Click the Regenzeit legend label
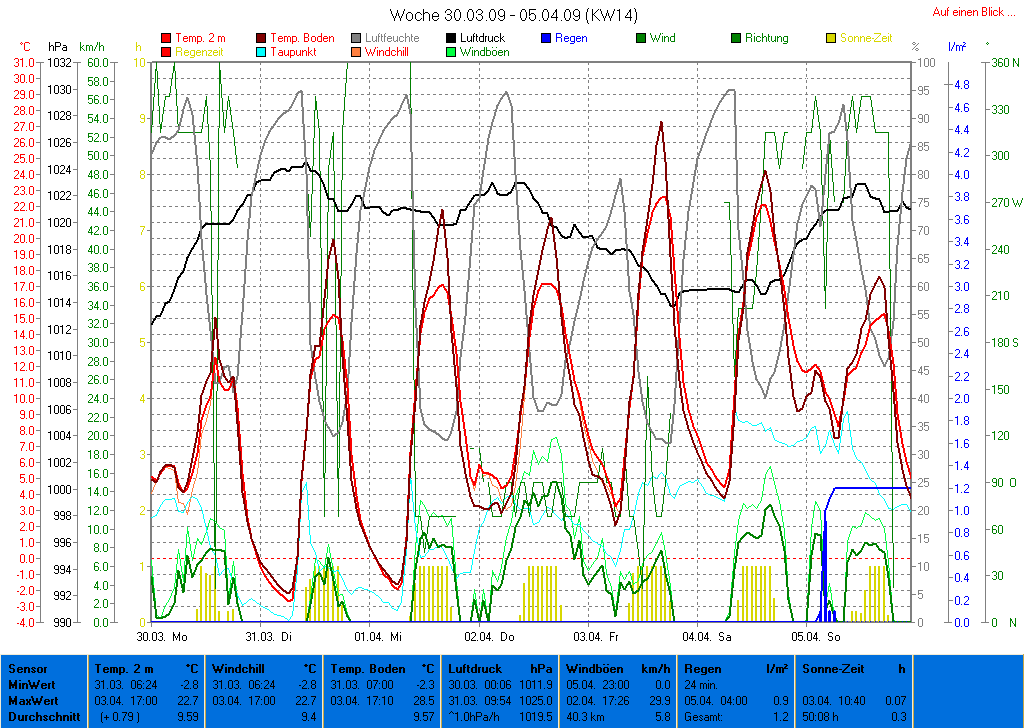This screenshot has height=728, width=1024. coord(199,52)
